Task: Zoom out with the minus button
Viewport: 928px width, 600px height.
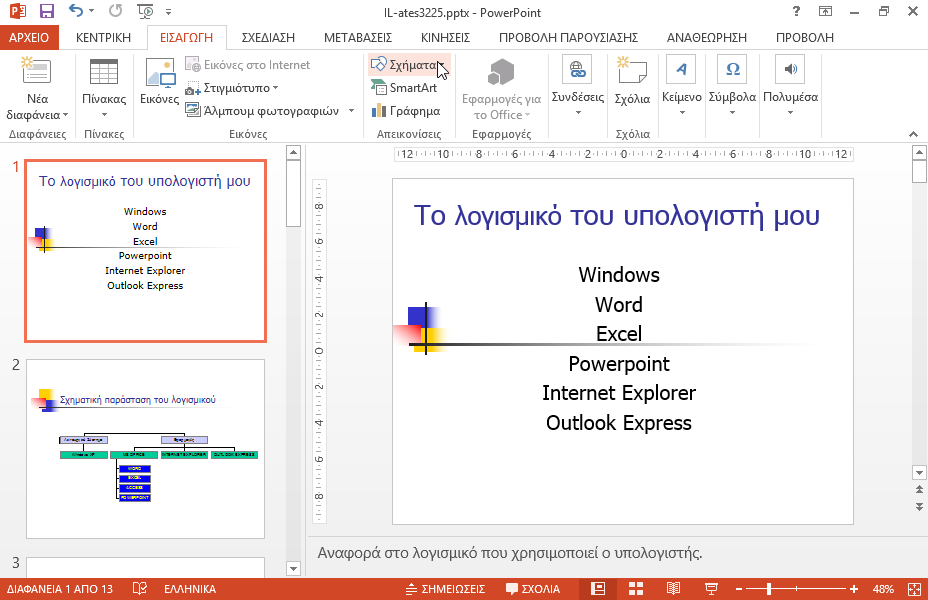Action: [739, 589]
